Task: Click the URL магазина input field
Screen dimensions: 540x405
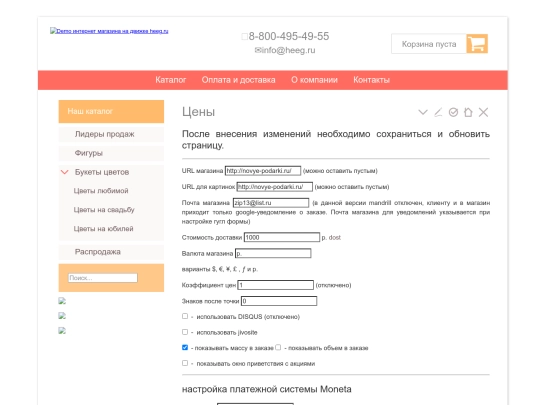Action: tap(263, 171)
